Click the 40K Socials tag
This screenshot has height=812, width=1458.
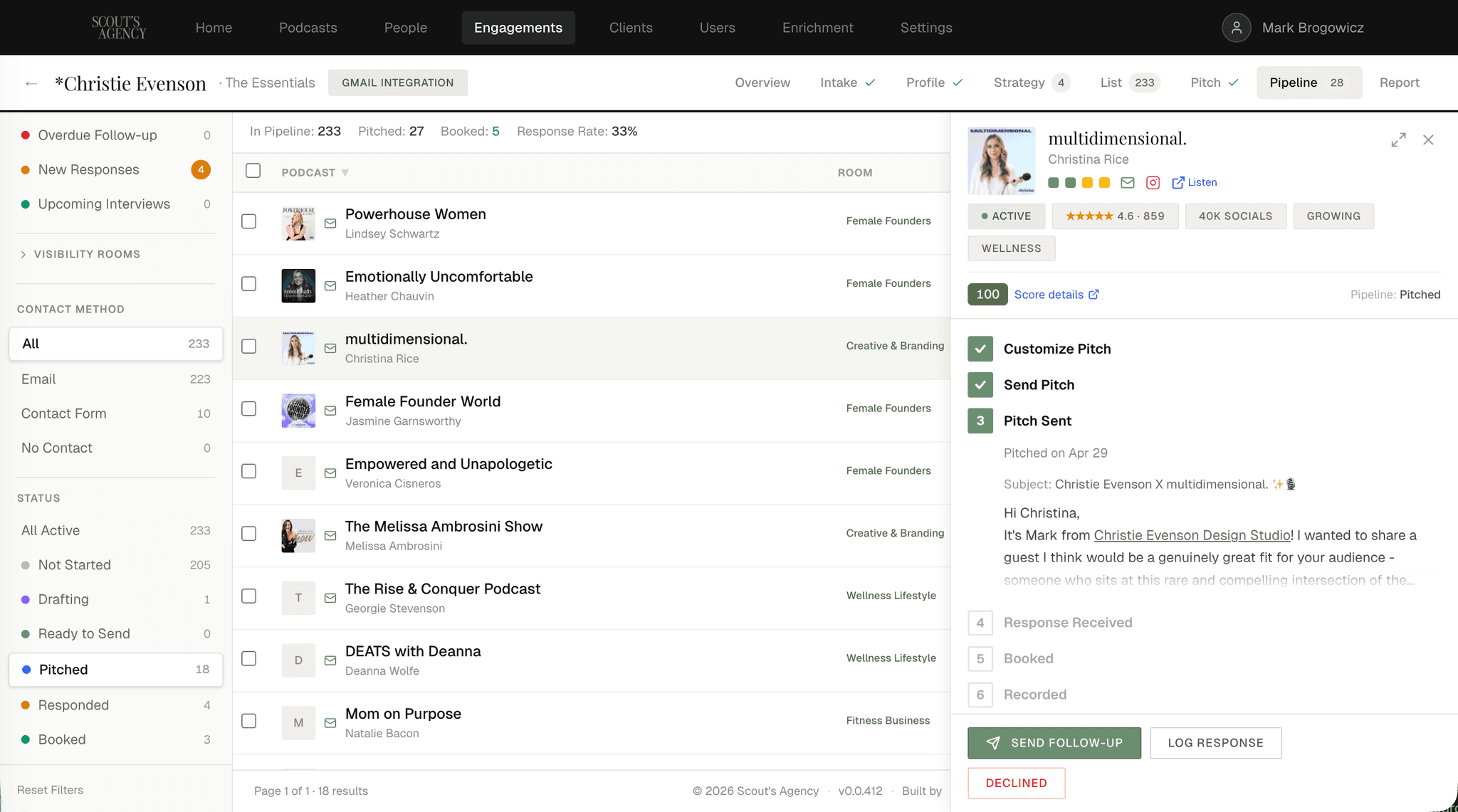tap(1236, 216)
